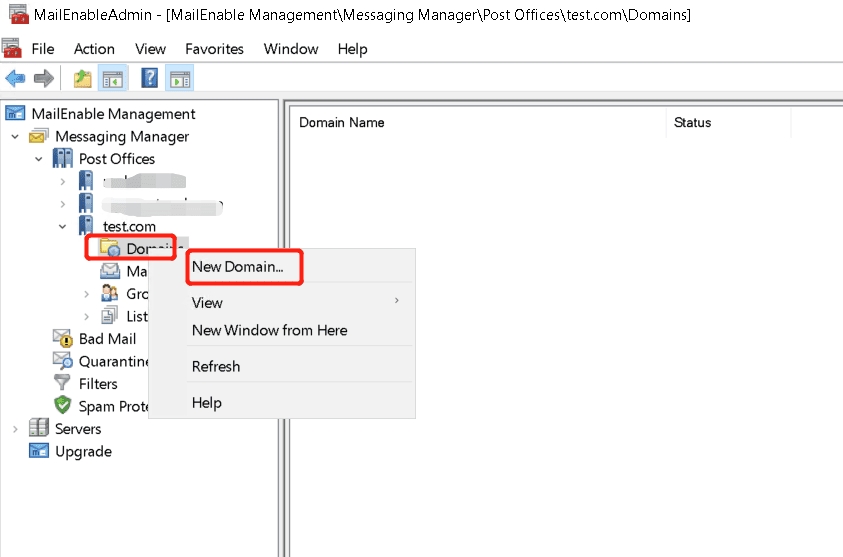This screenshot has width=843, height=557.
Task: Select the Upgrade node in tree
Action: tap(83, 452)
